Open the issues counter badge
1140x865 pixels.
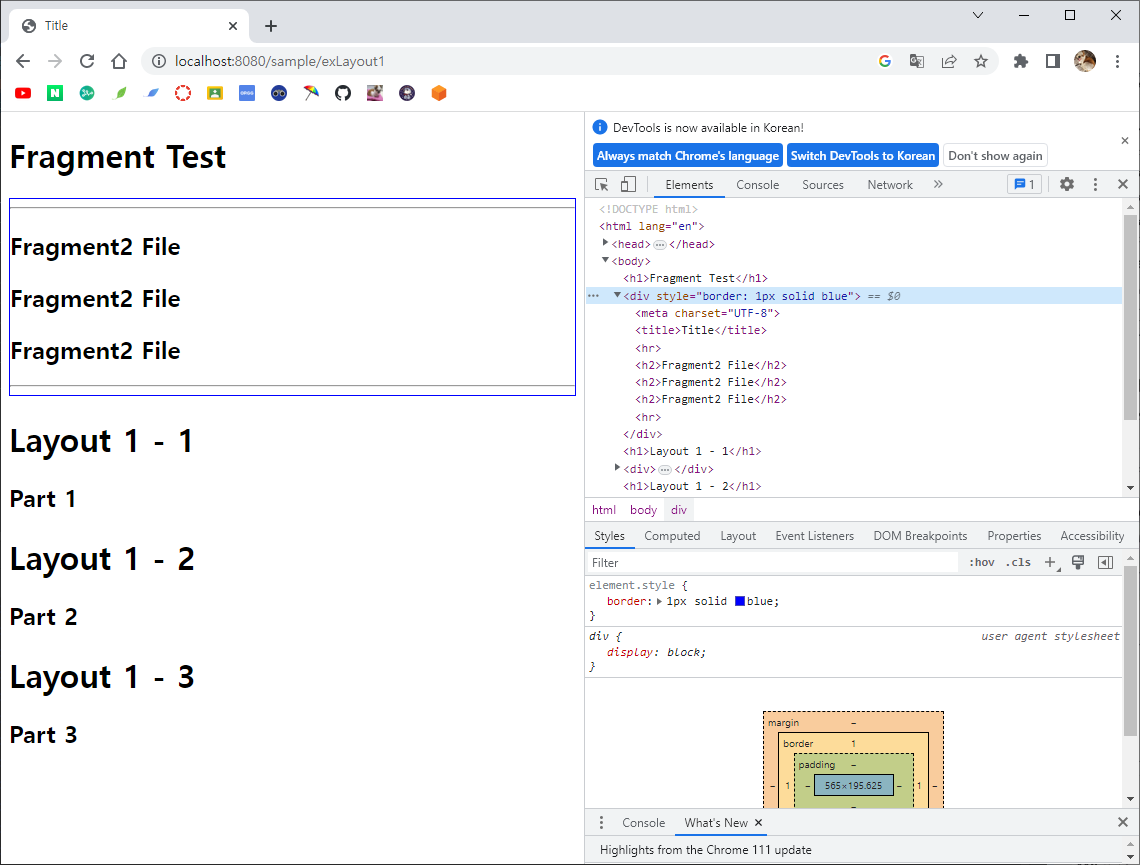pyautogui.click(x=1024, y=185)
